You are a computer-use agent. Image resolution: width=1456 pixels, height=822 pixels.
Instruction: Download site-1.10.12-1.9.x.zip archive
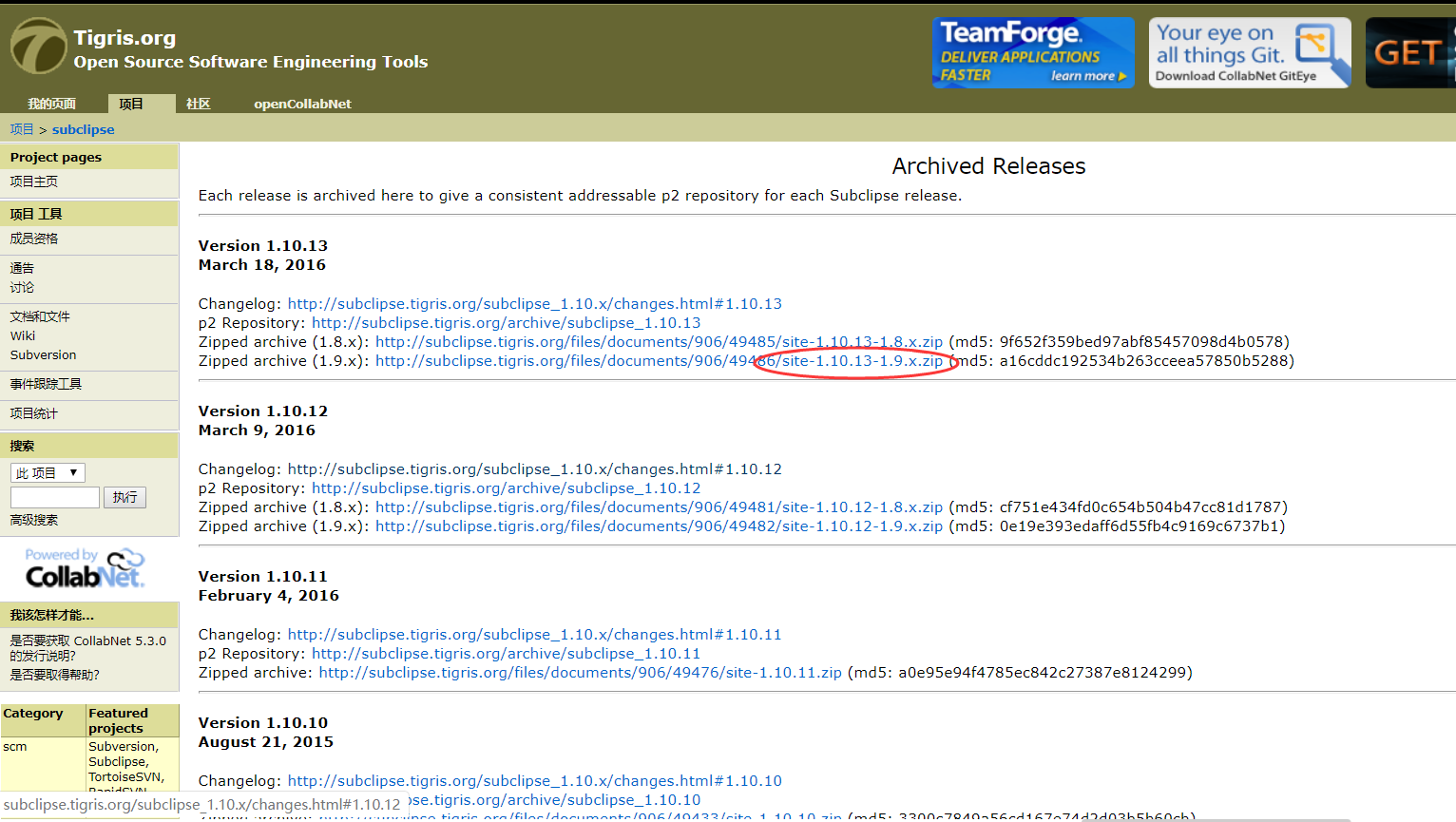(x=659, y=526)
